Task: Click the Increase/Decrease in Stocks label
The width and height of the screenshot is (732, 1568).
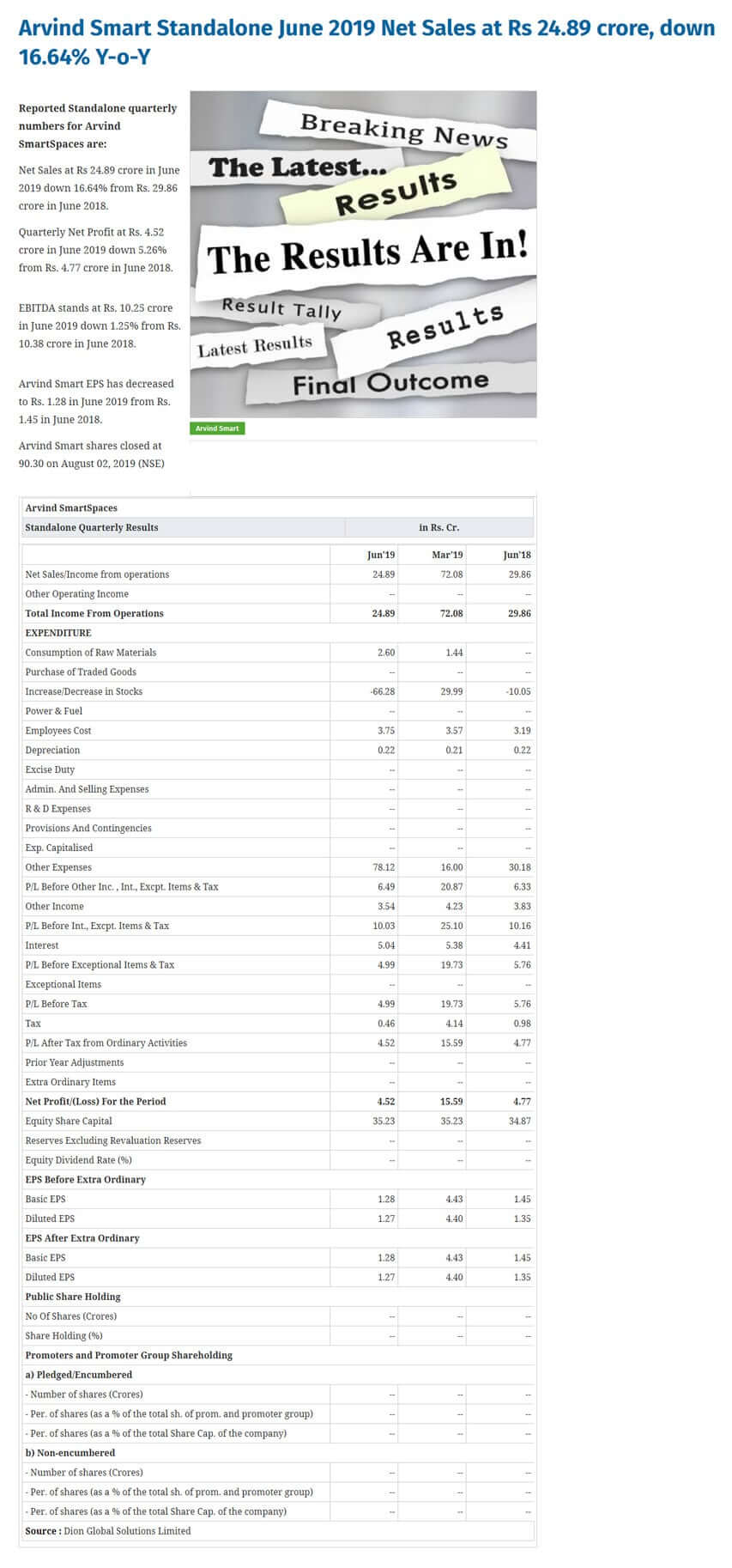Action: pos(84,691)
